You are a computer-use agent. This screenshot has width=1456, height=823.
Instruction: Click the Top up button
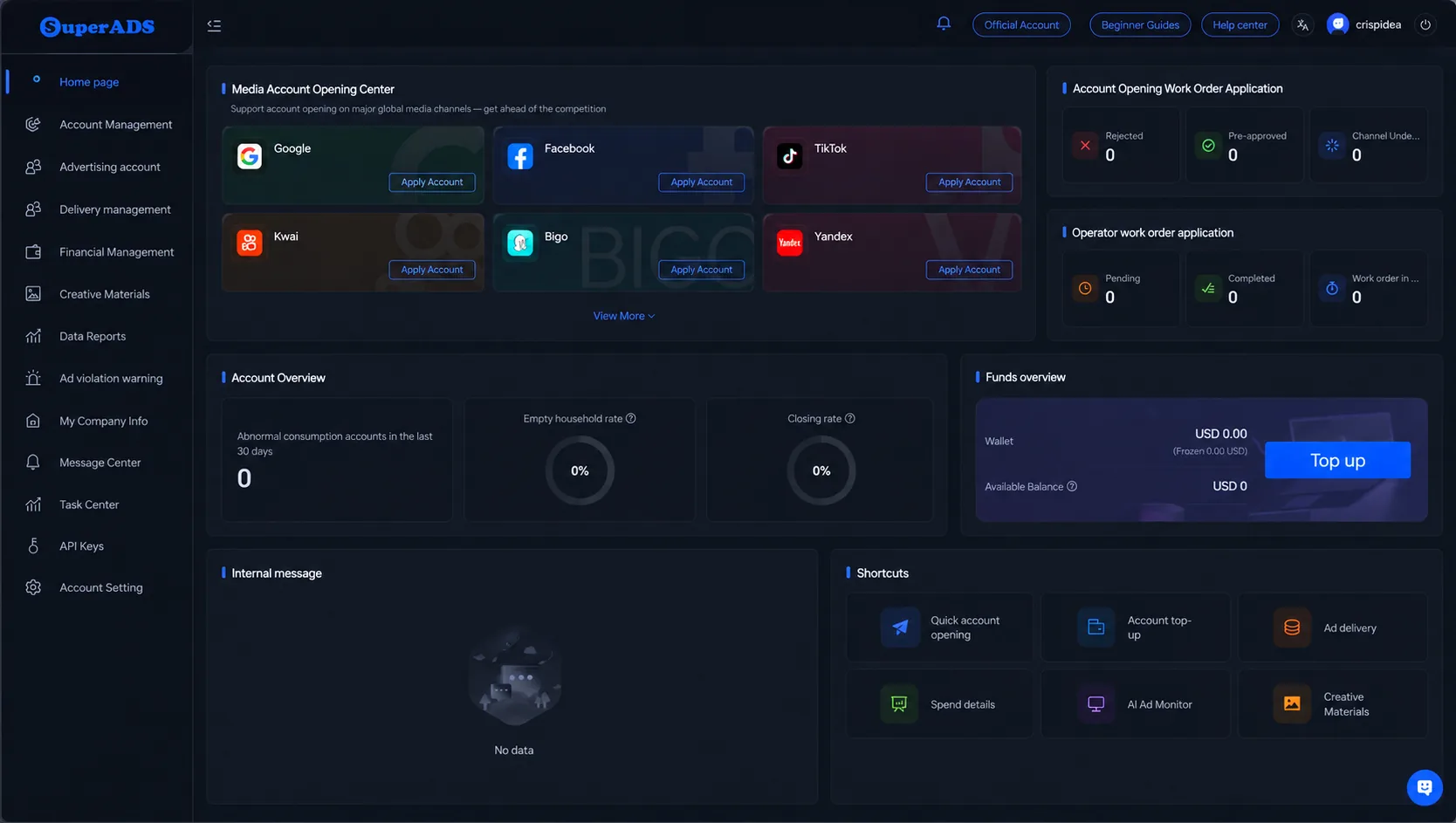[1337, 460]
